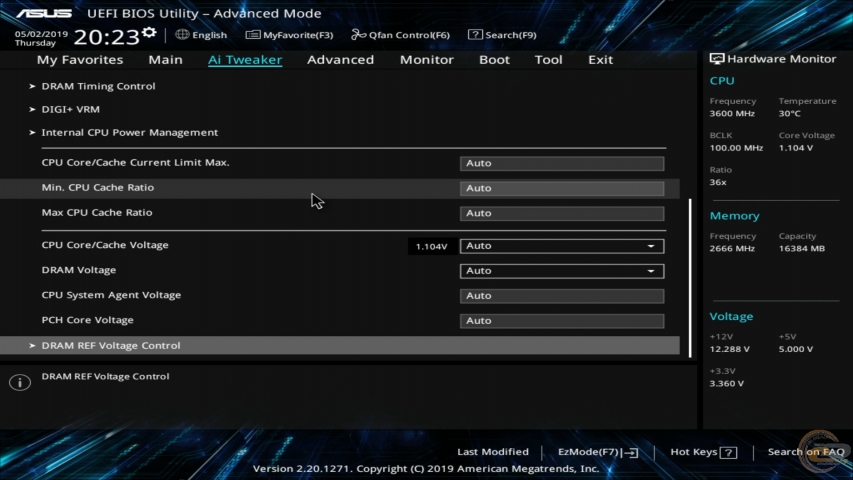This screenshot has width=853, height=480.
Task: Click the settings gear next to the clock
Action: 149,33
